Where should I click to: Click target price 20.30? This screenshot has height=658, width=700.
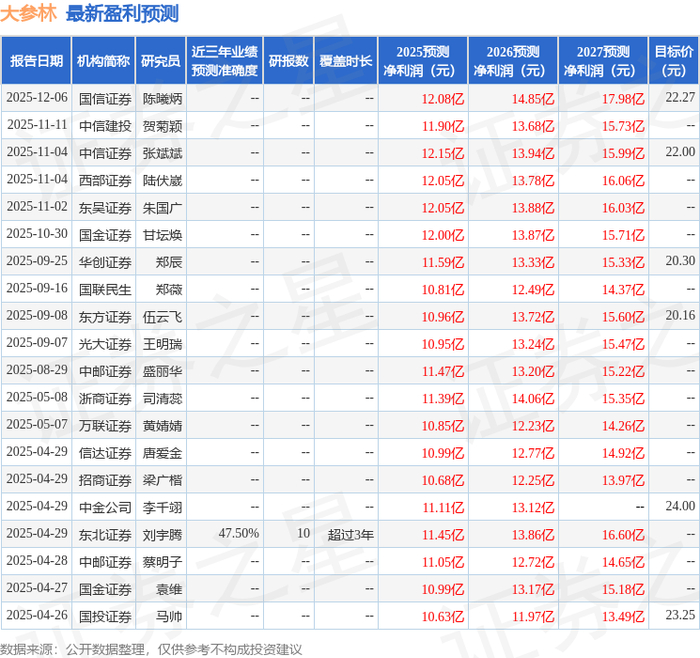tap(680, 261)
